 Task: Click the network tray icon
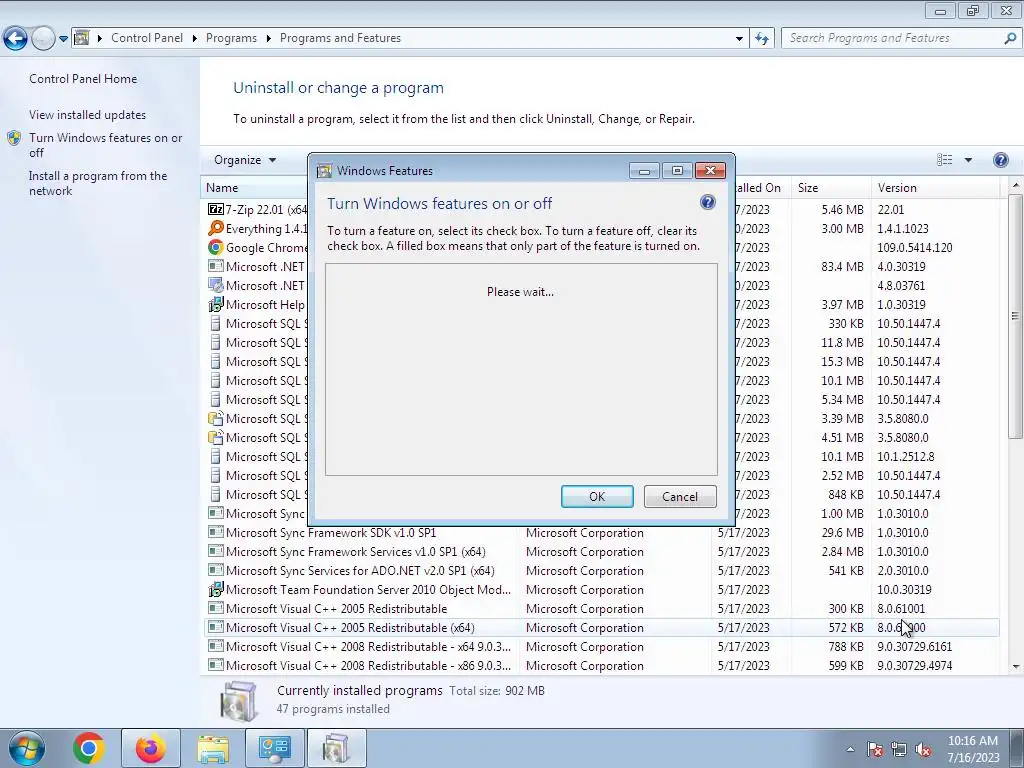(899, 749)
